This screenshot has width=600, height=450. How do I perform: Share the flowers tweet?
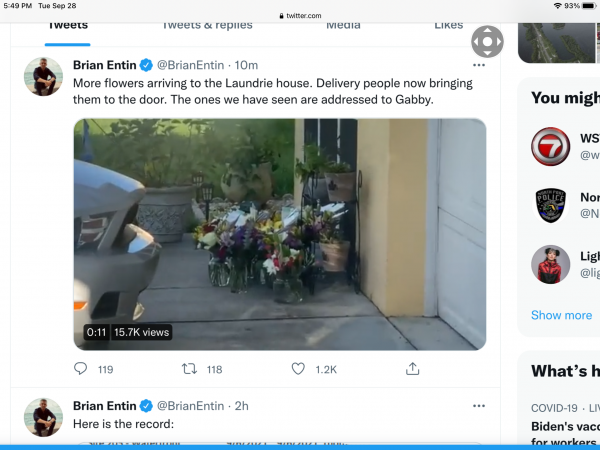pyautogui.click(x=412, y=369)
